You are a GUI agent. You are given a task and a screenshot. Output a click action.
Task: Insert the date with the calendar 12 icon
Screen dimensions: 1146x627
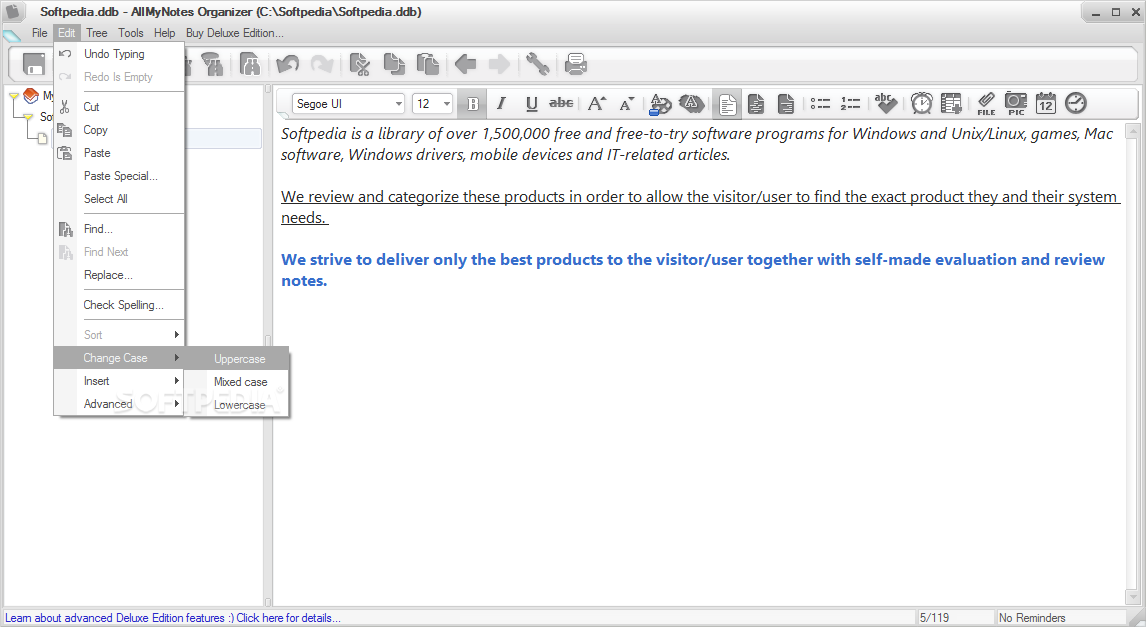coord(1046,104)
